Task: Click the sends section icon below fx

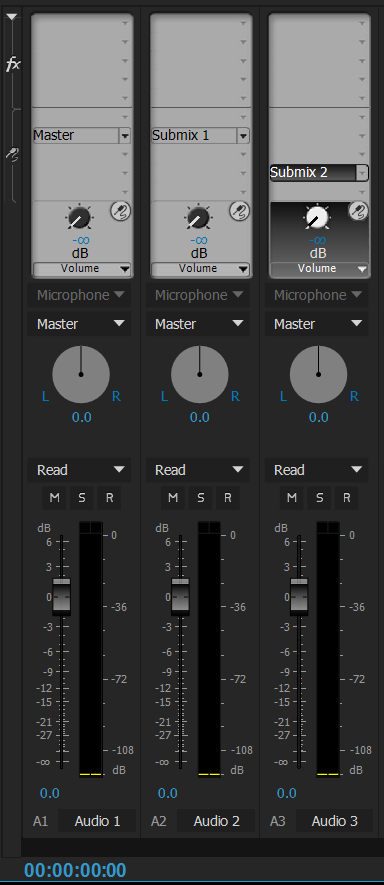Action: (x=12, y=154)
